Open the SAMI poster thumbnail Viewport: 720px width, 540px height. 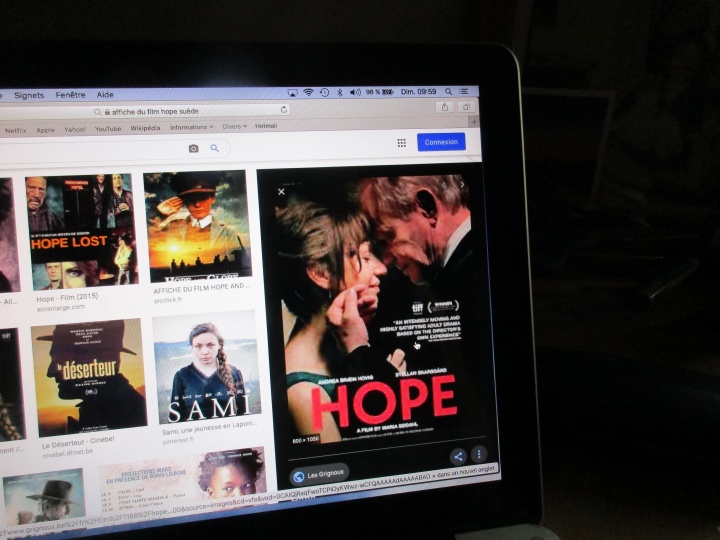click(207, 368)
